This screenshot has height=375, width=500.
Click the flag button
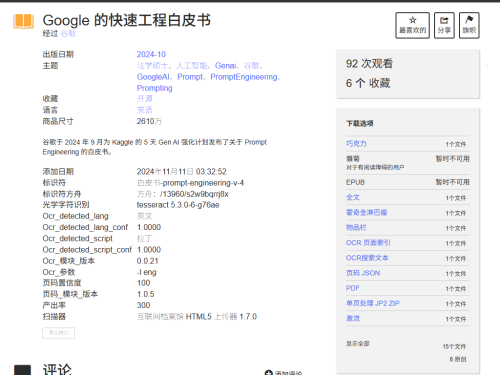(469, 25)
